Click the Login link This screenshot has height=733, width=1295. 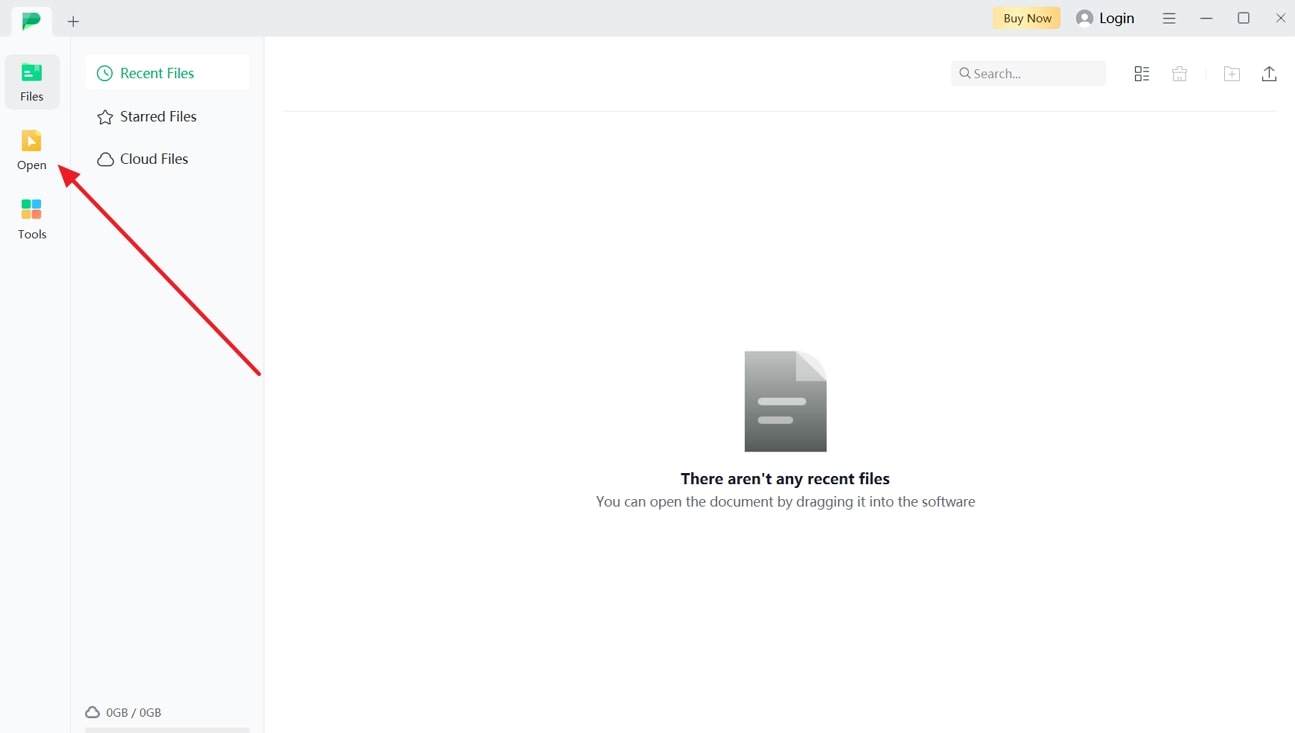pos(1117,17)
